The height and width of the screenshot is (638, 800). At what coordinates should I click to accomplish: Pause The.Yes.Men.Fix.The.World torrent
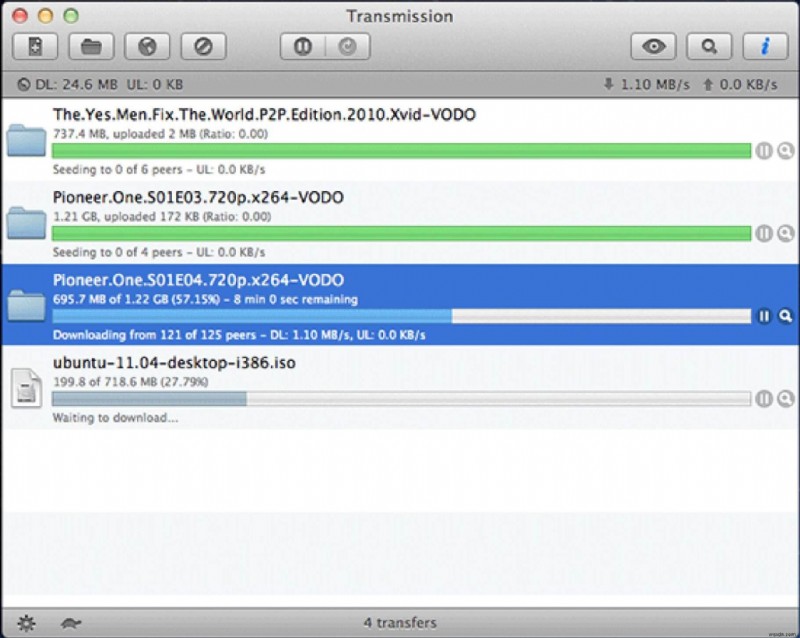[x=764, y=151]
